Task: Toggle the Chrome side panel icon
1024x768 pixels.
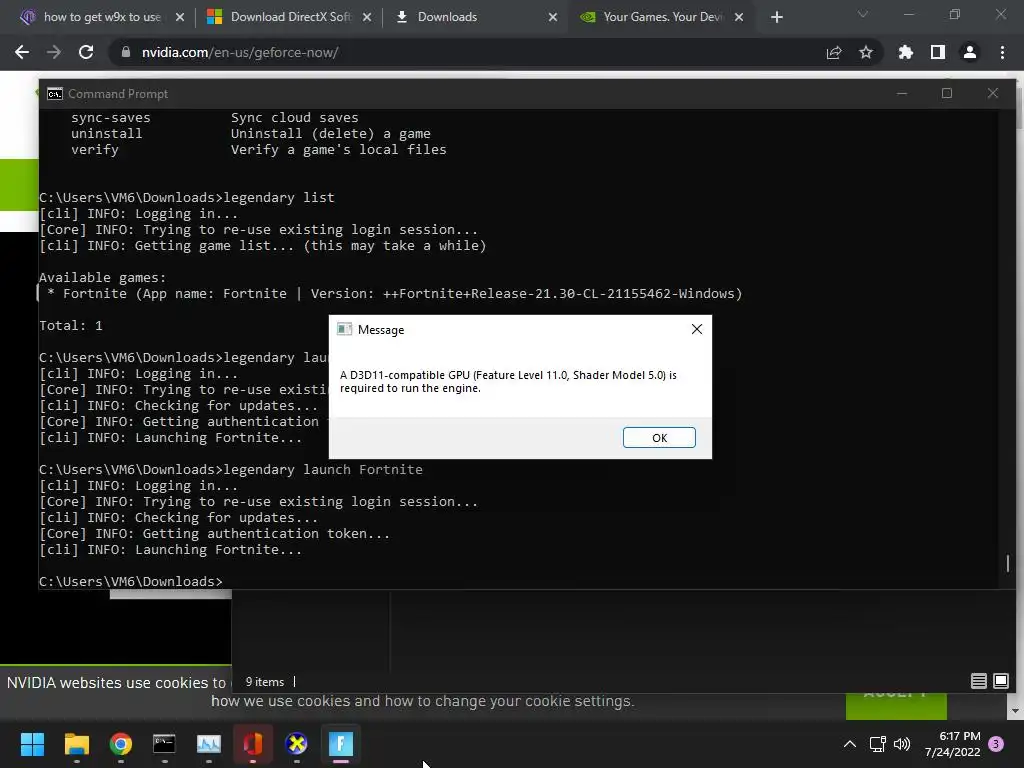Action: tap(938, 52)
